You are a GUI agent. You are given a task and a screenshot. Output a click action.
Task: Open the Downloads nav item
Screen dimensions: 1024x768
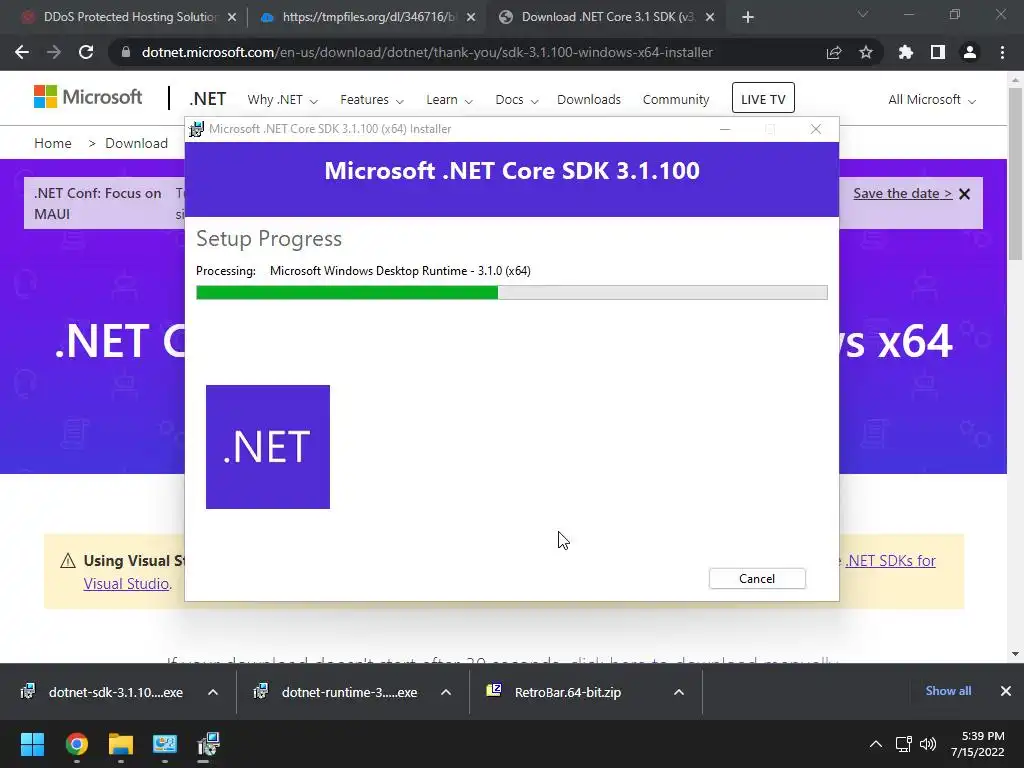coord(588,100)
